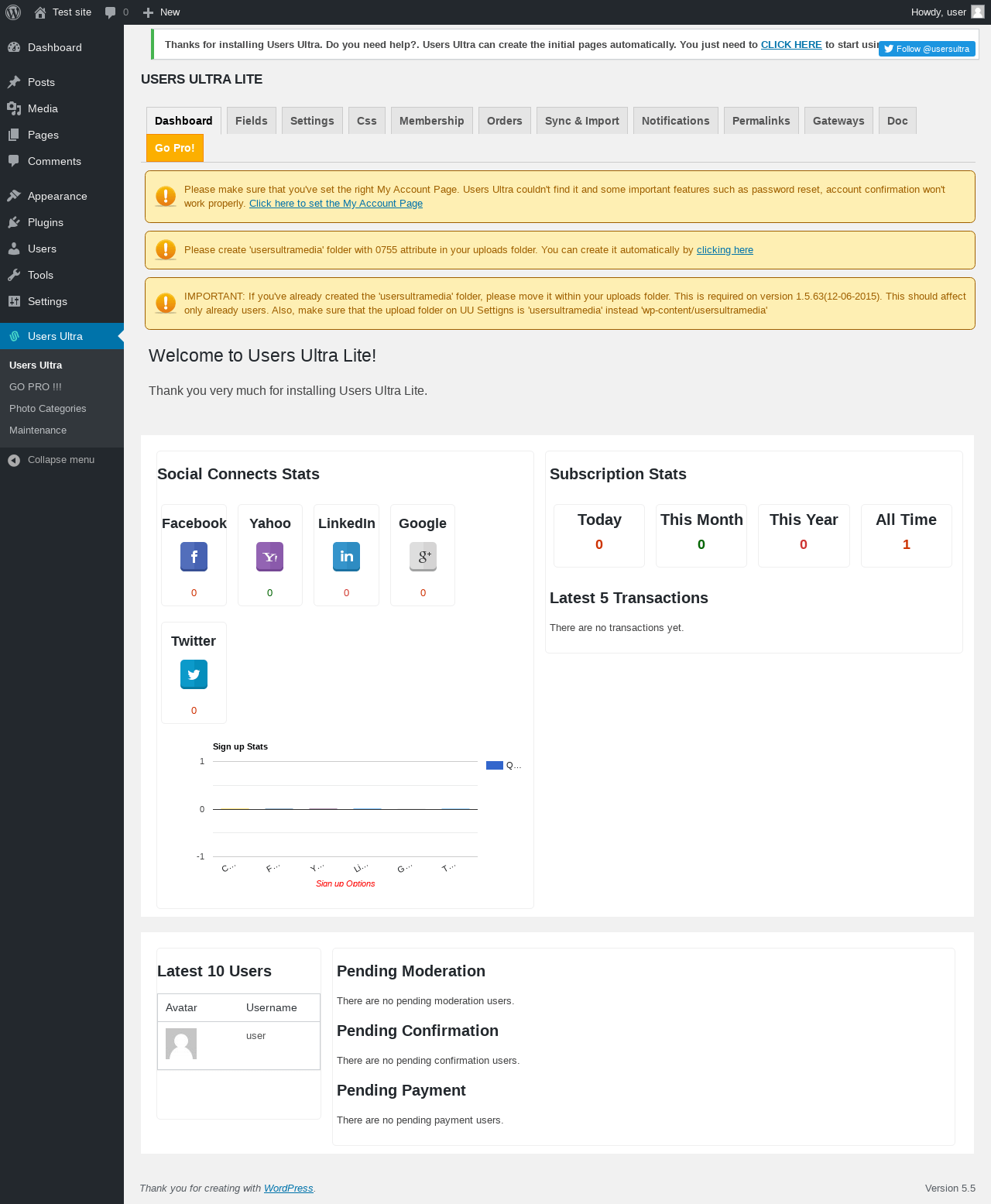Open Test site home icon

(40, 12)
